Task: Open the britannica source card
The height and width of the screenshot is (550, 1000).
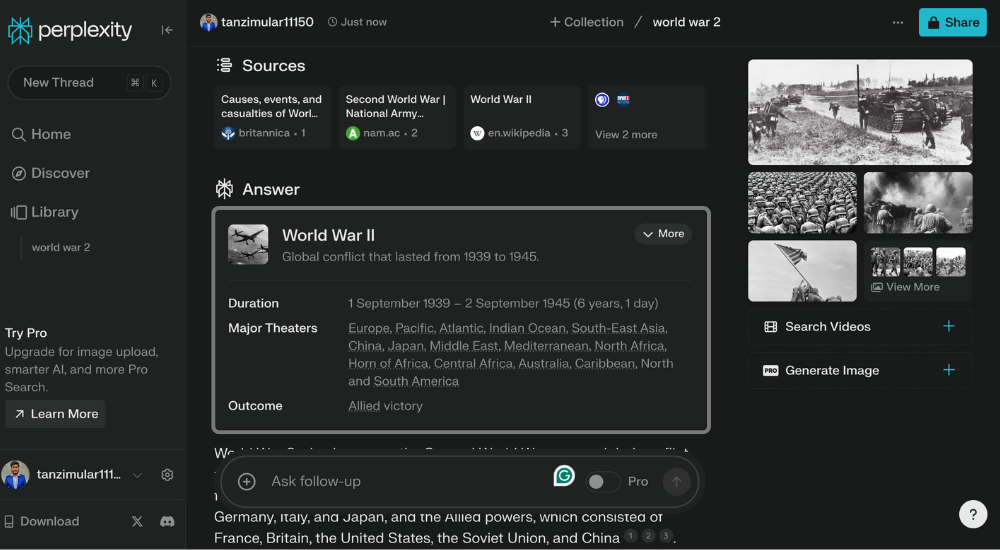Action: click(x=272, y=116)
